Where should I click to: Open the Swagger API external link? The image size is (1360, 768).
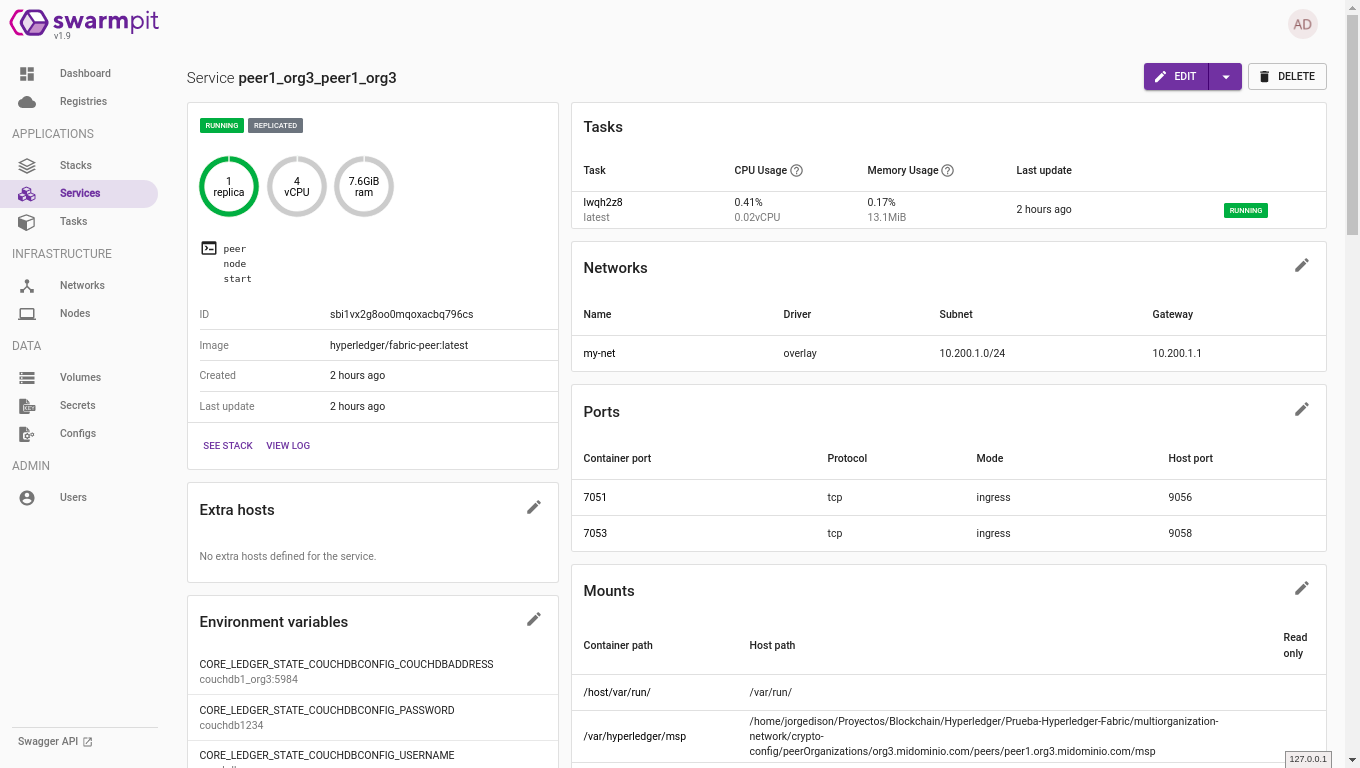(x=55, y=742)
